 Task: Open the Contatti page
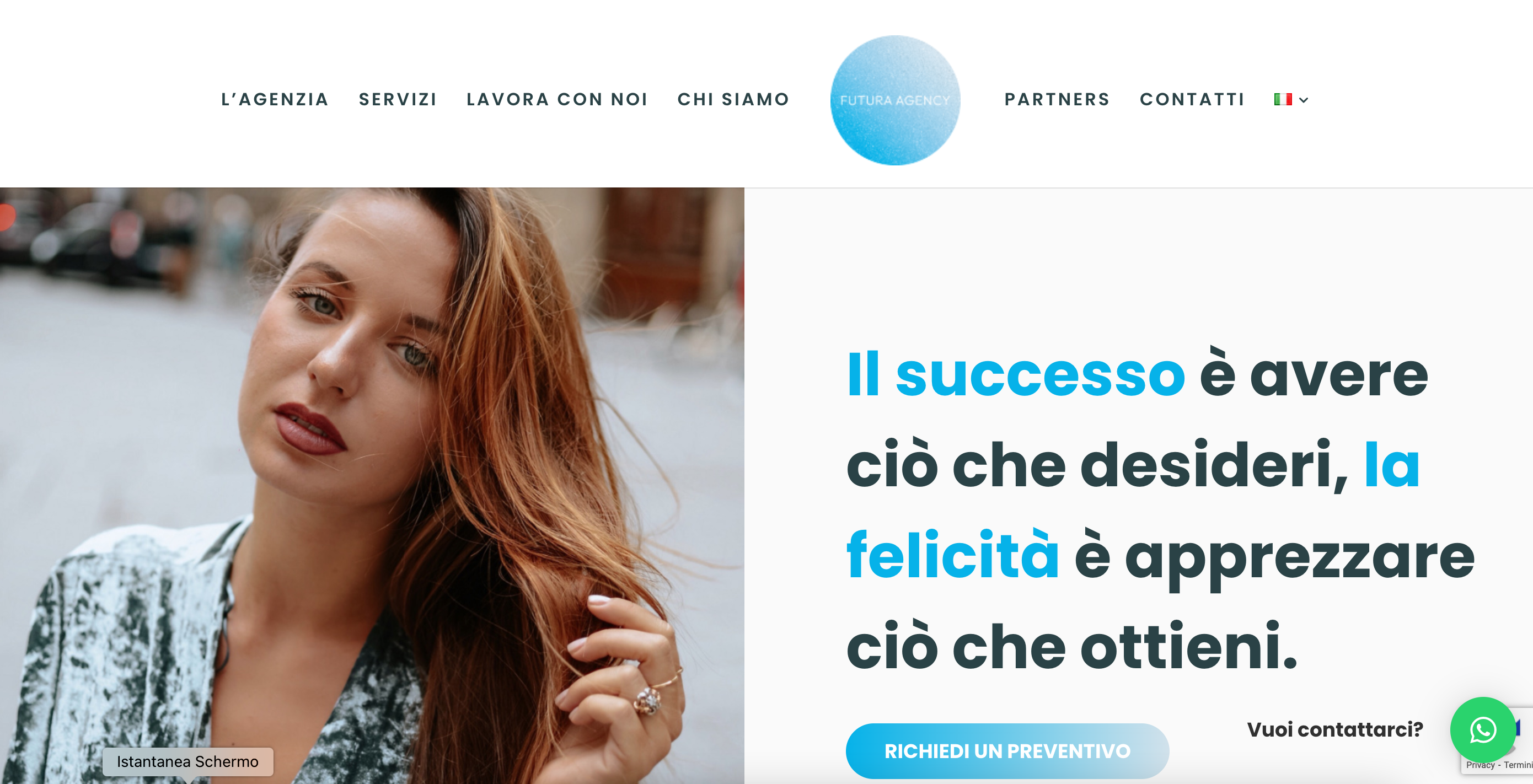(x=1192, y=99)
